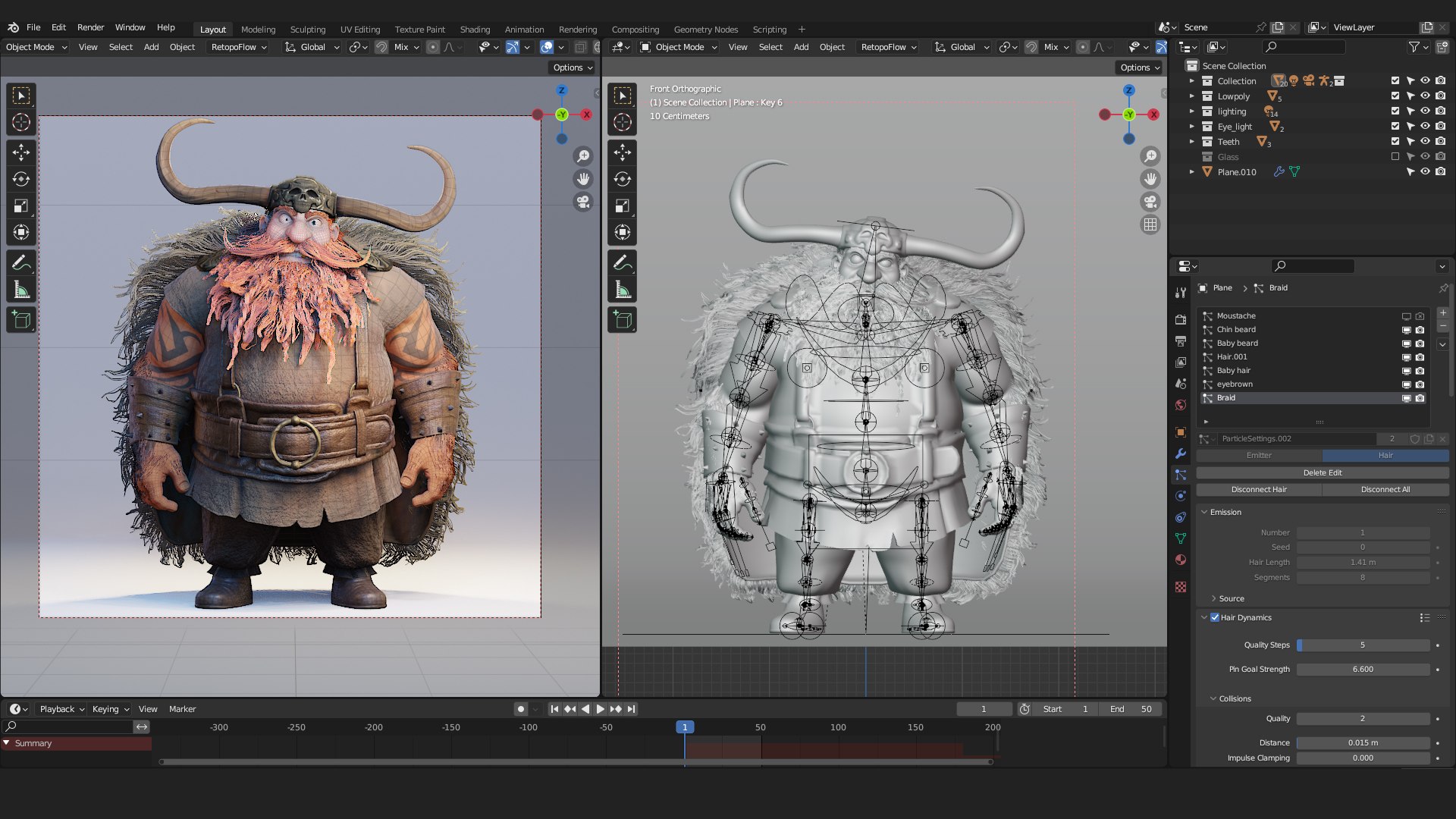The width and height of the screenshot is (1456, 819).
Task: Click the Delete Edit button
Action: (x=1323, y=472)
